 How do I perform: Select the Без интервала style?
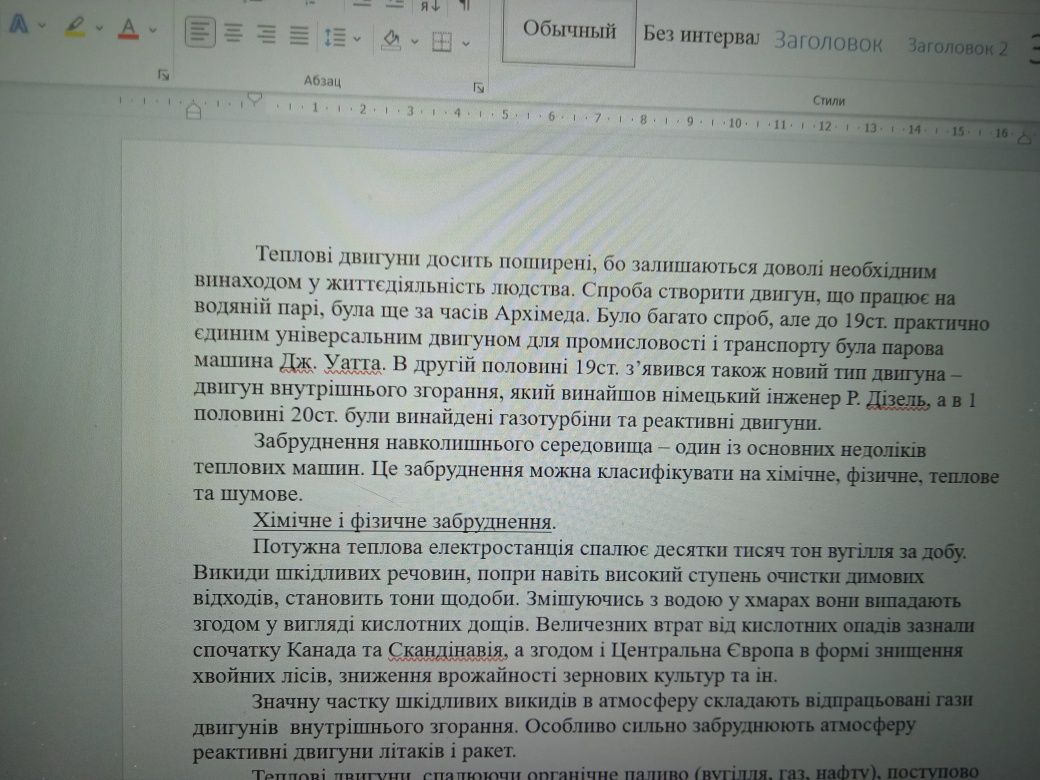click(x=700, y=34)
